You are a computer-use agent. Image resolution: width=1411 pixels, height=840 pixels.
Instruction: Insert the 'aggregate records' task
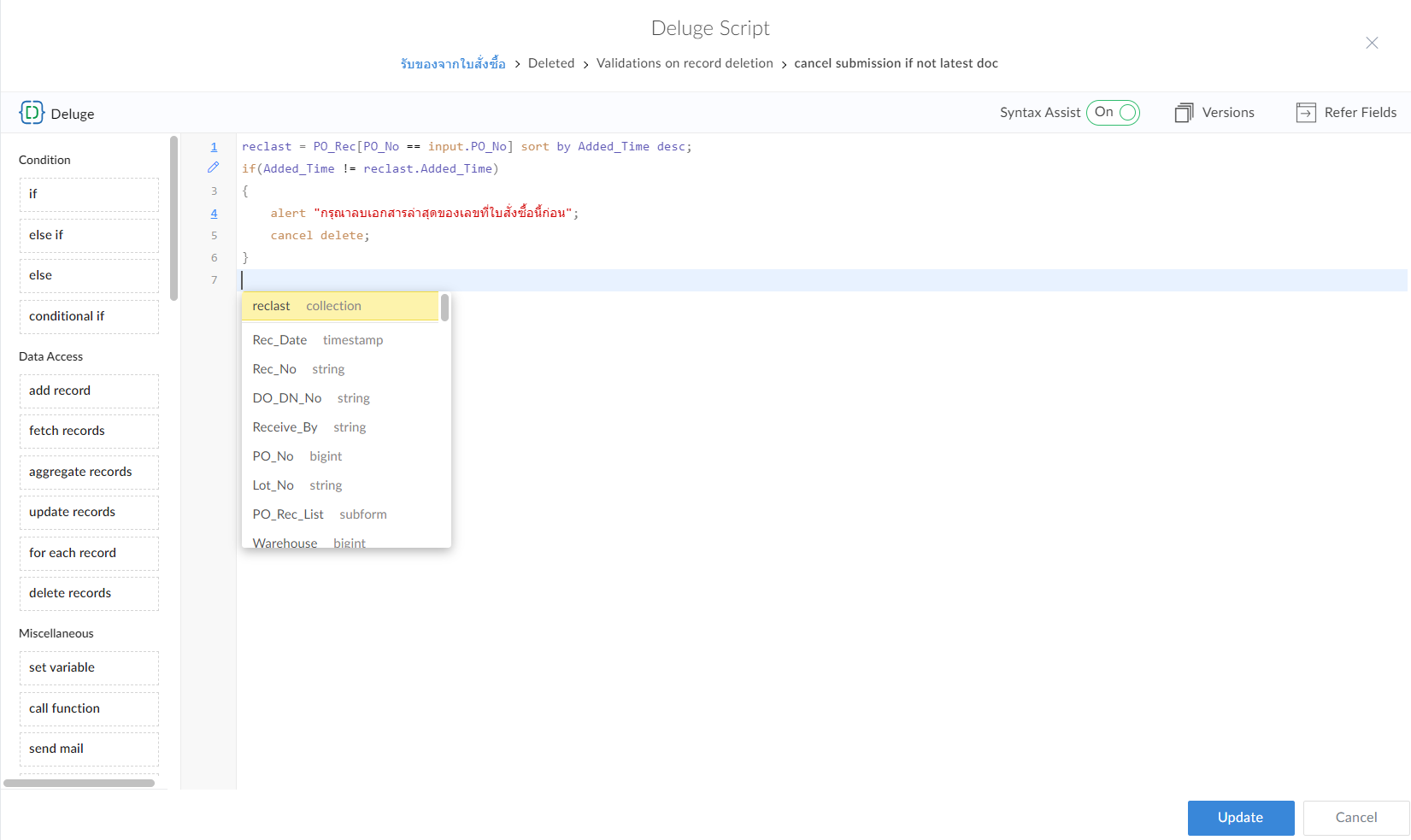point(89,472)
